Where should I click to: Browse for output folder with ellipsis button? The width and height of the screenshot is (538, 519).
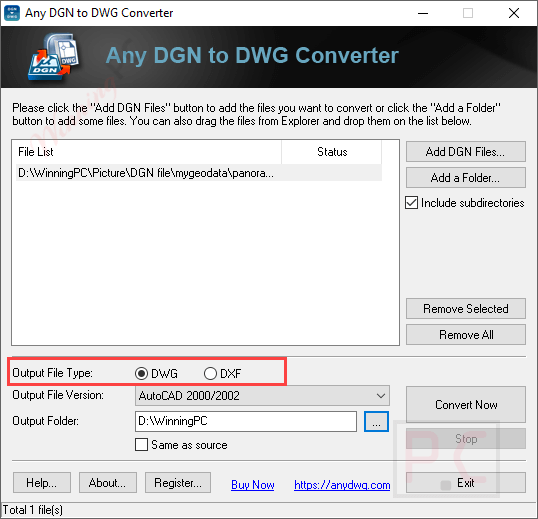(376, 421)
